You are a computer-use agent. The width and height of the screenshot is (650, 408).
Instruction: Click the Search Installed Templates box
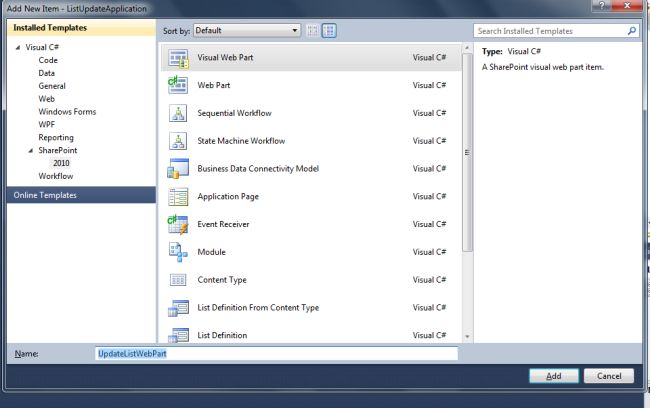click(x=551, y=31)
